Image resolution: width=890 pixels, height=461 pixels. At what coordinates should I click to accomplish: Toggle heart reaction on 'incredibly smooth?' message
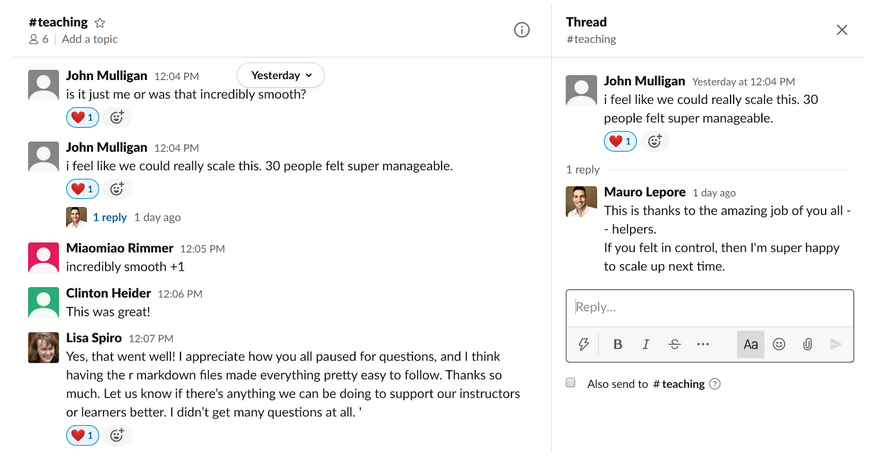tap(83, 118)
